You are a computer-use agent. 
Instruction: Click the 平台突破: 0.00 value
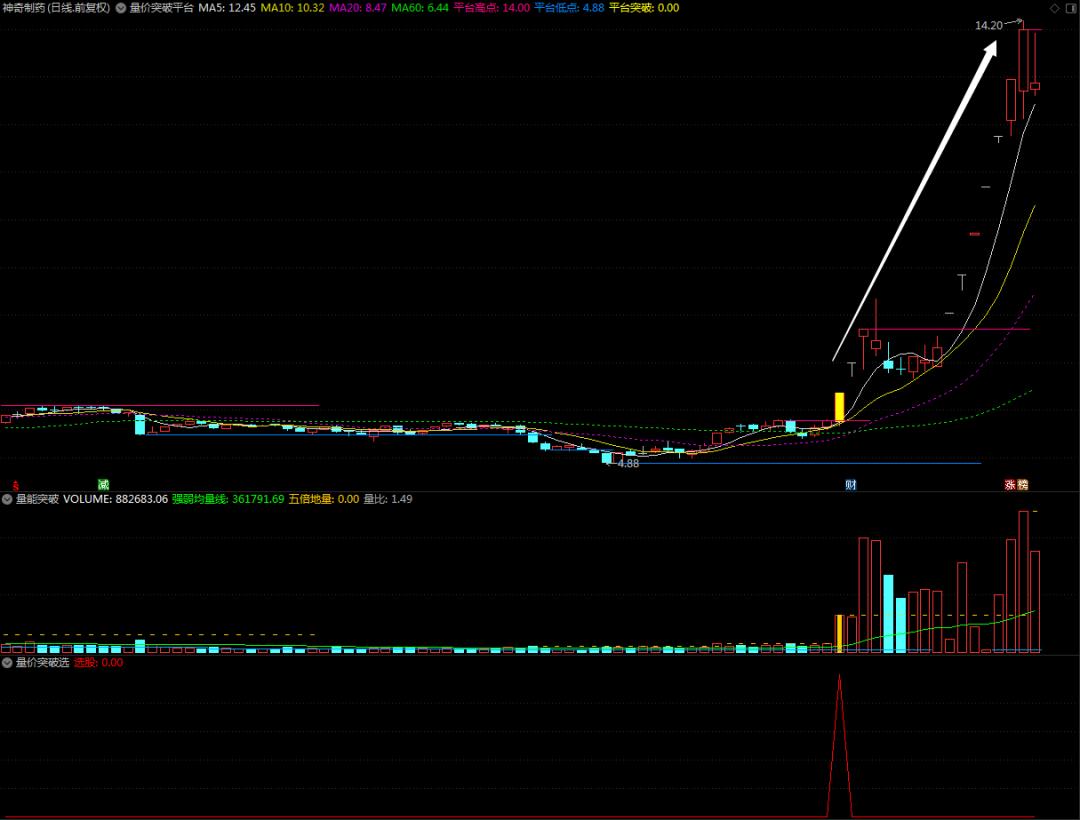pyautogui.click(x=643, y=8)
